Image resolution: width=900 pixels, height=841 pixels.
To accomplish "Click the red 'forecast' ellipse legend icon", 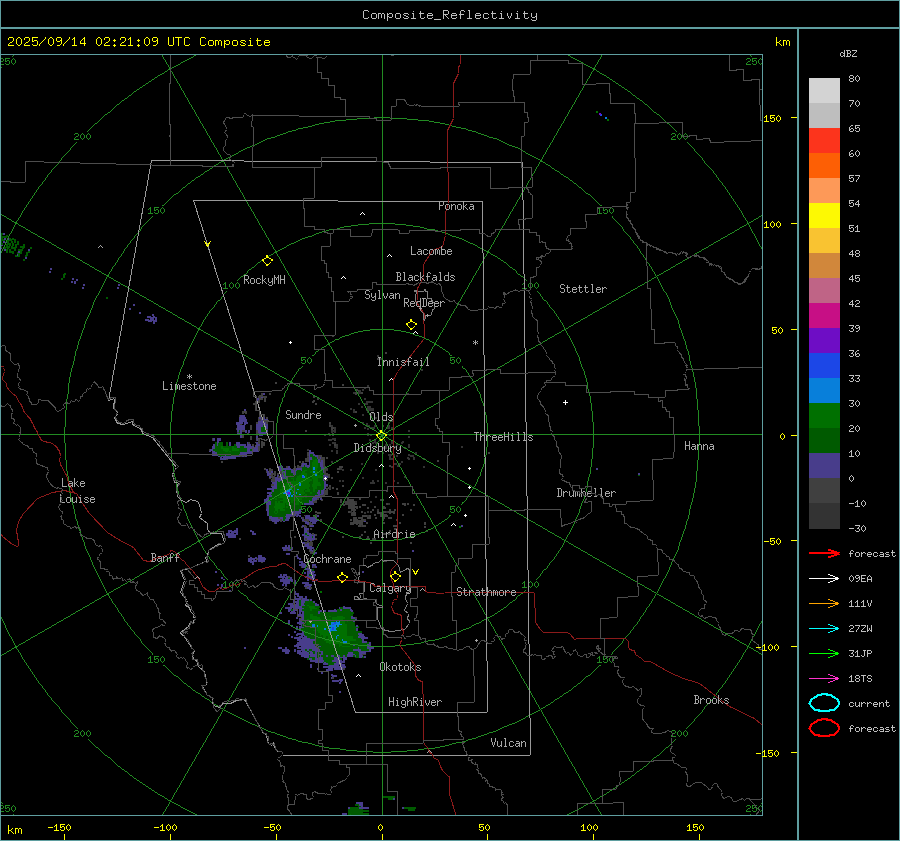I will pos(824,728).
